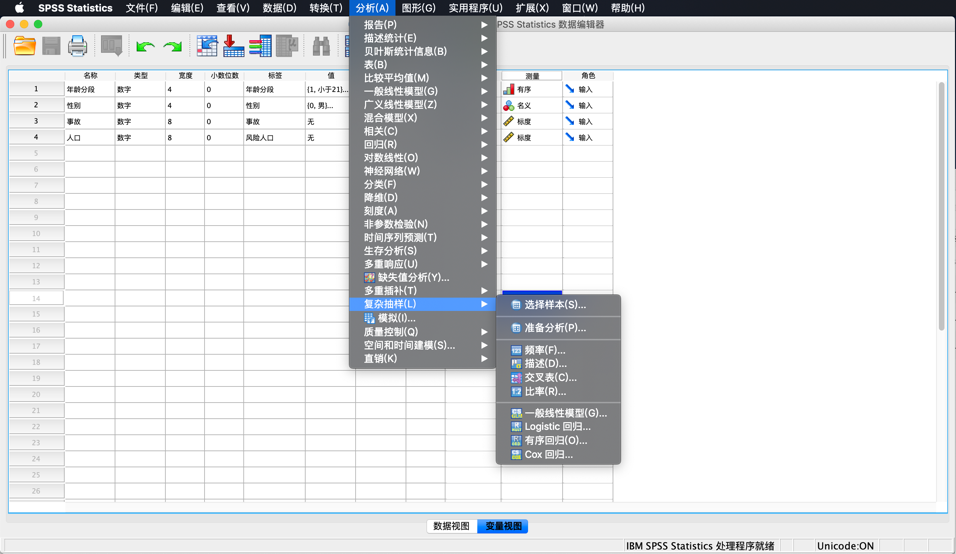Select 频率(F)... complex samples option
Screen dimensions: 956x554
tap(558, 350)
